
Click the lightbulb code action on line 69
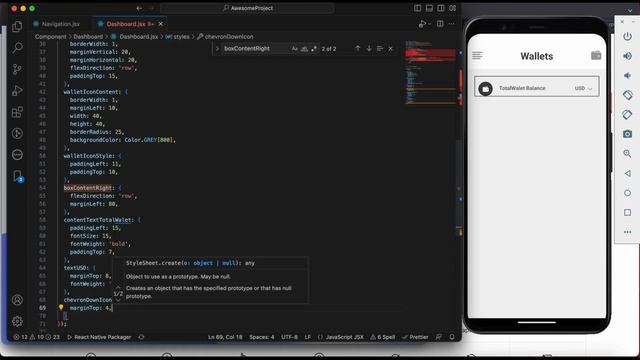(x=61, y=308)
